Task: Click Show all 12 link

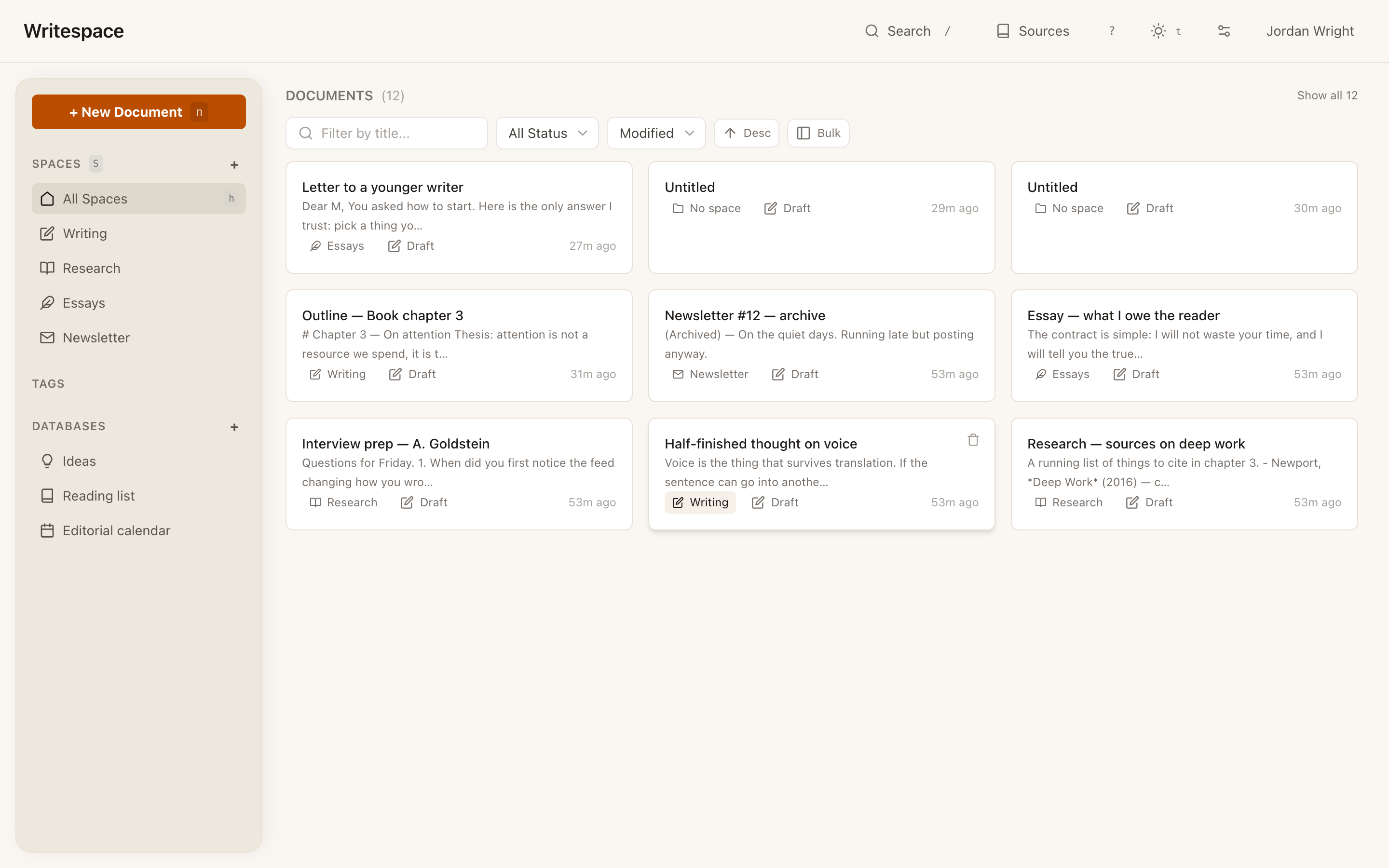Action: pyautogui.click(x=1328, y=95)
